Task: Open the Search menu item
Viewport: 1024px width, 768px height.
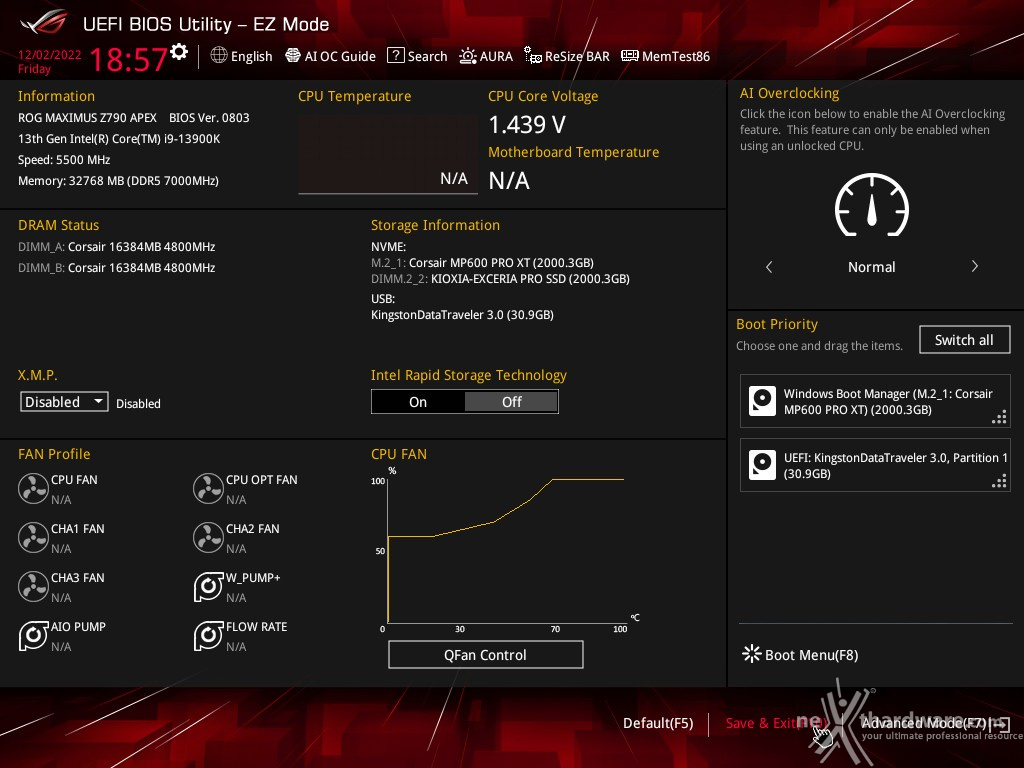Action: pos(417,56)
